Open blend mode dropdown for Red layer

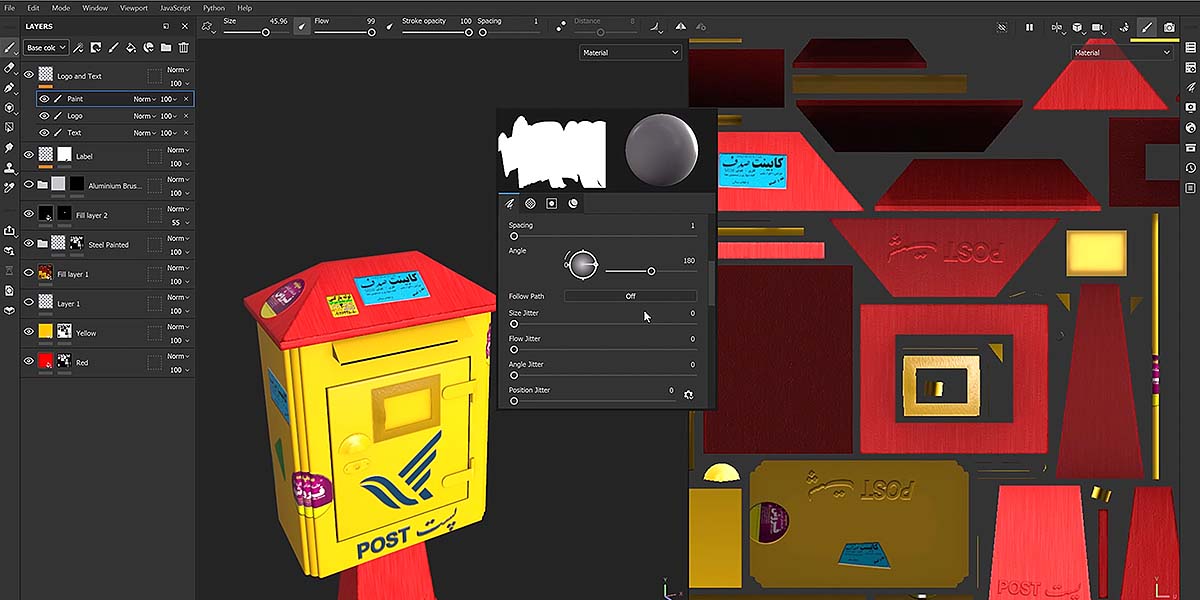[x=177, y=356]
